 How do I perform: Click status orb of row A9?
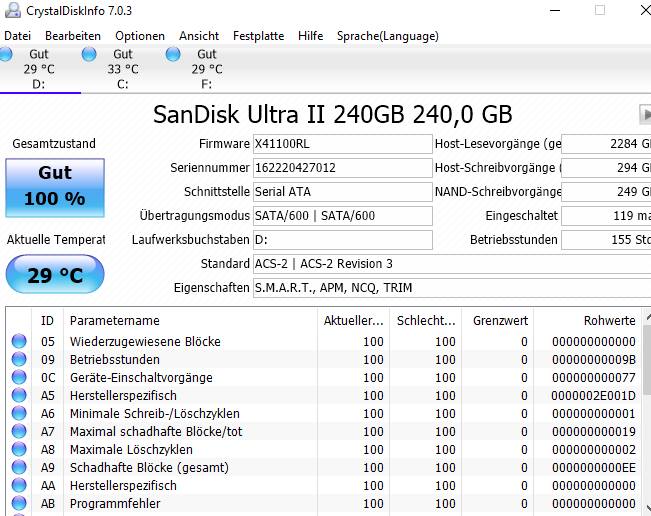point(19,467)
